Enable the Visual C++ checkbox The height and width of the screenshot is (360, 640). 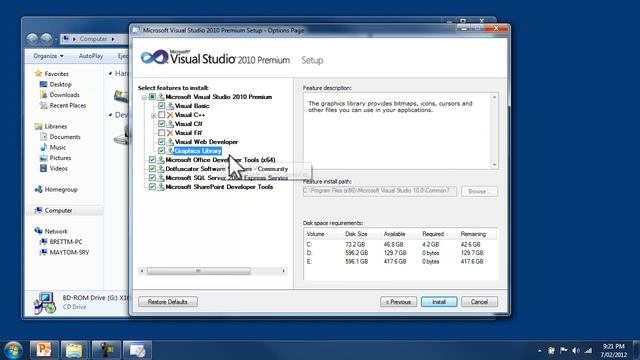(162, 115)
